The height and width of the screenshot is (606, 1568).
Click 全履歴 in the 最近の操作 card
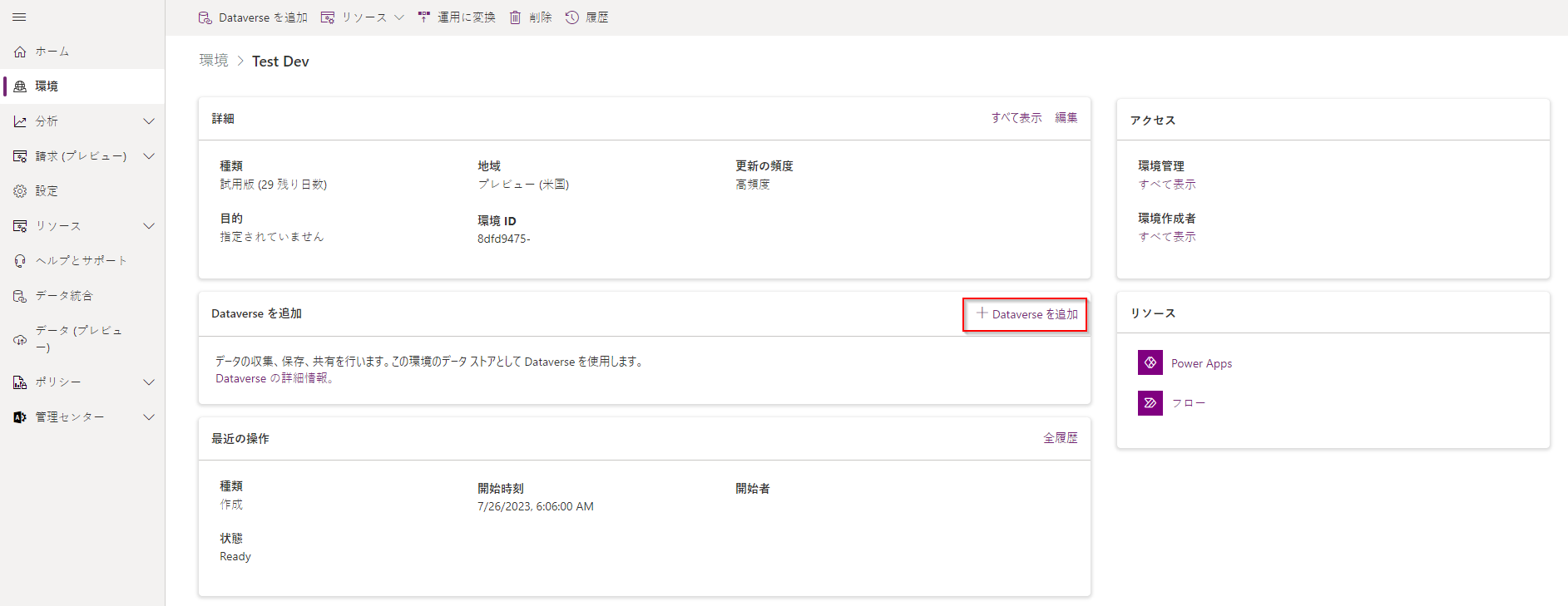(1061, 438)
